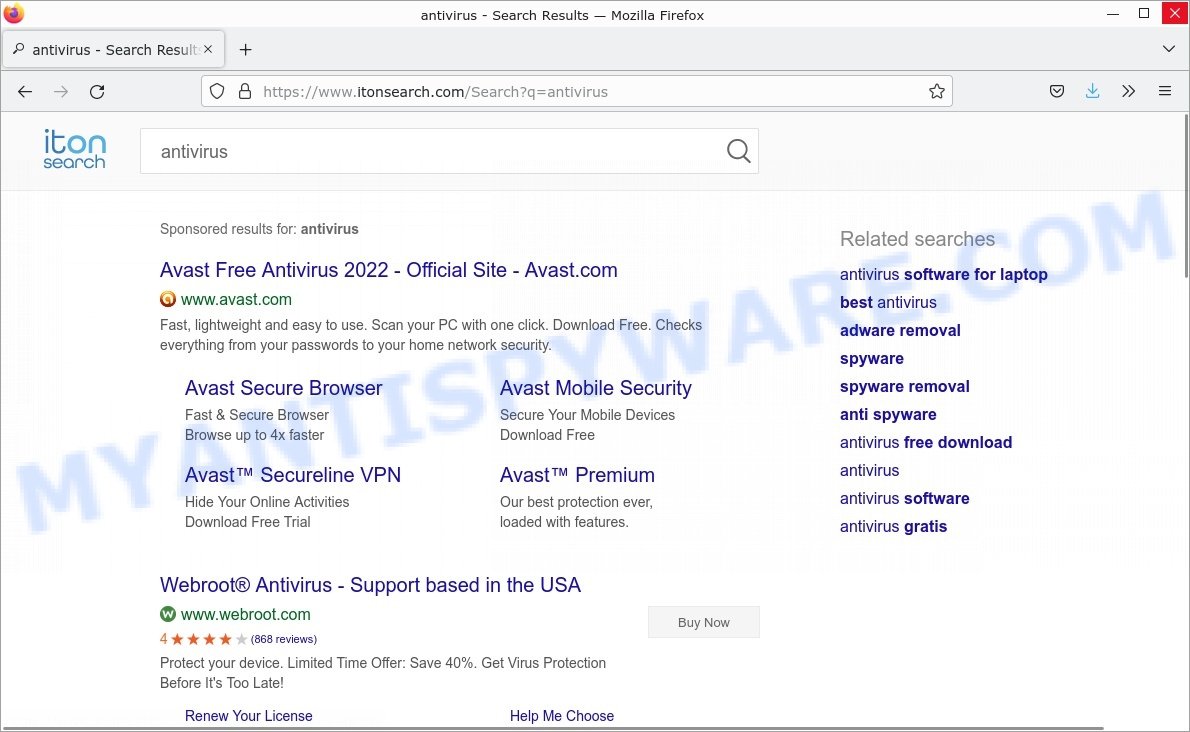Visit www.webroot.com link
Image resolution: width=1190 pixels, height=732 pixels.
pyautogui.click(x=245, y=614)
